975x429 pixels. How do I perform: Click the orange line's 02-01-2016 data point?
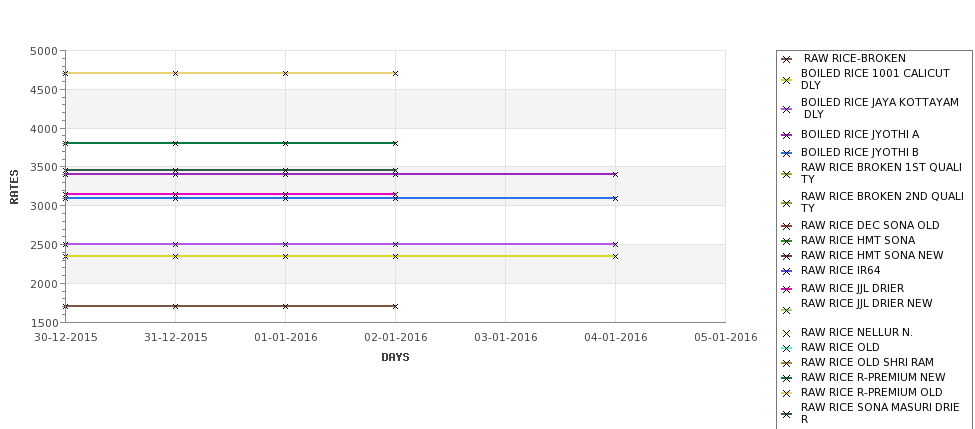pyautogui.click(x=395, y=73)
